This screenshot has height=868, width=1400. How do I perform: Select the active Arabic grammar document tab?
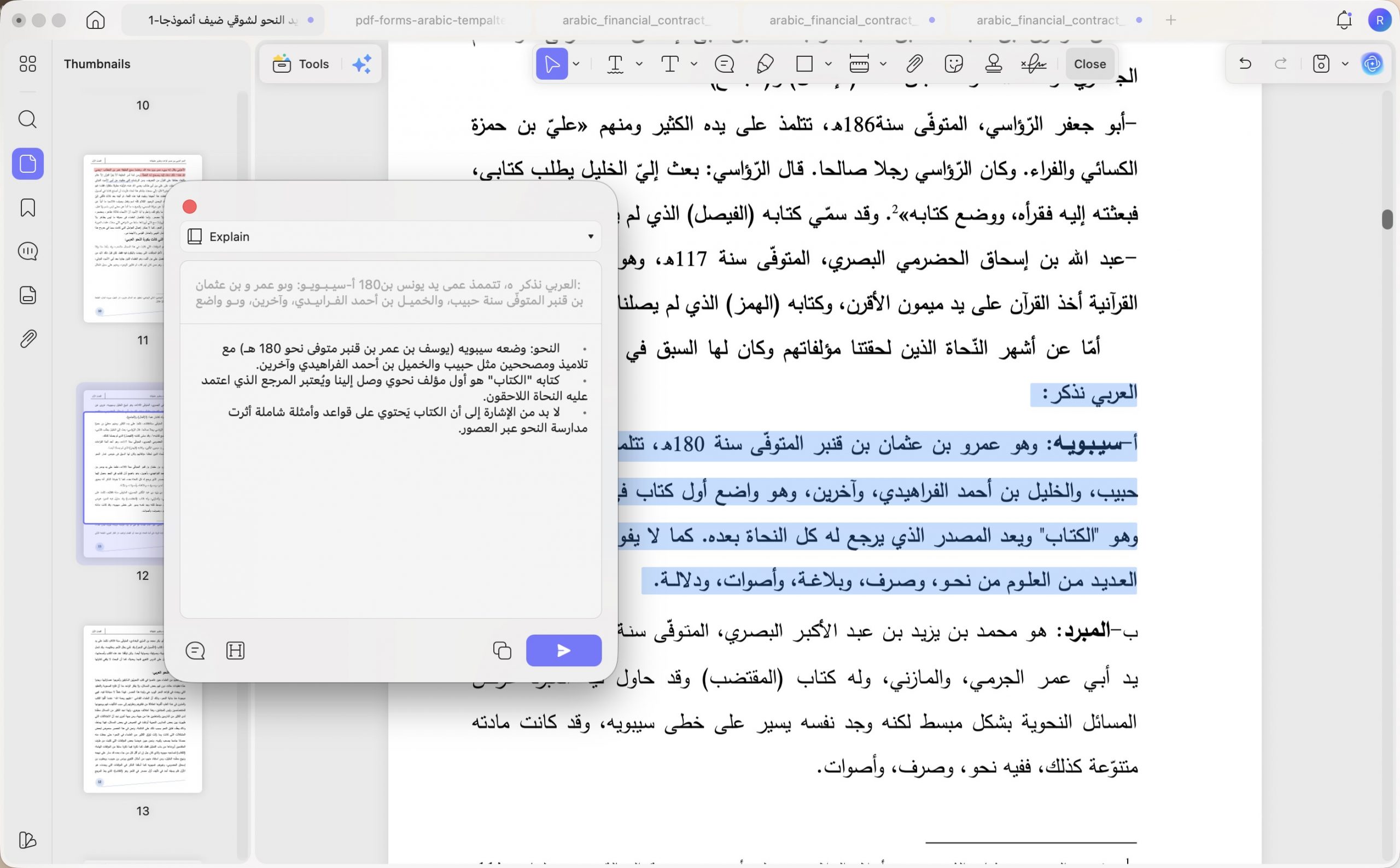tap(223, 20)
